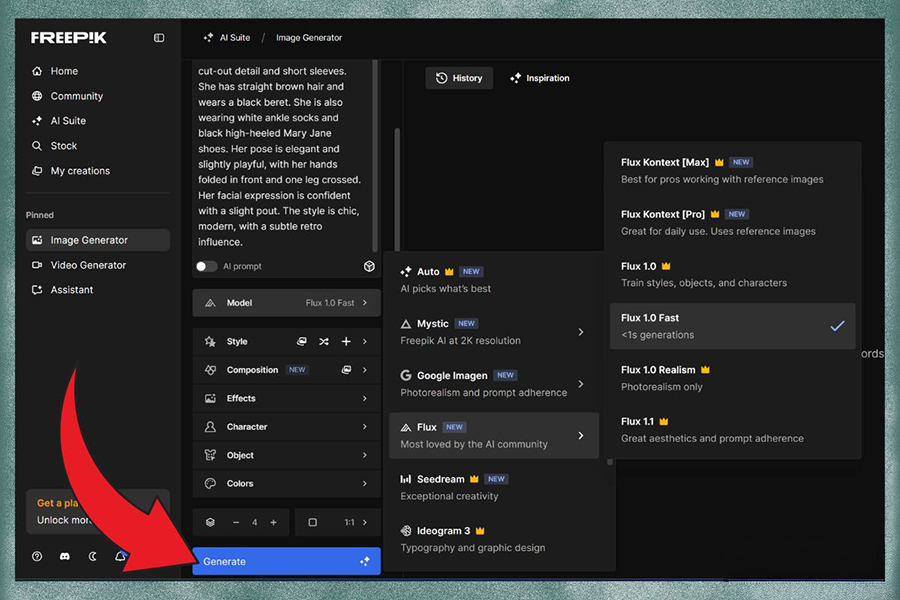Click the image stack count icon
The height and width of the screenshot is (600, 900).
(210, 522)
